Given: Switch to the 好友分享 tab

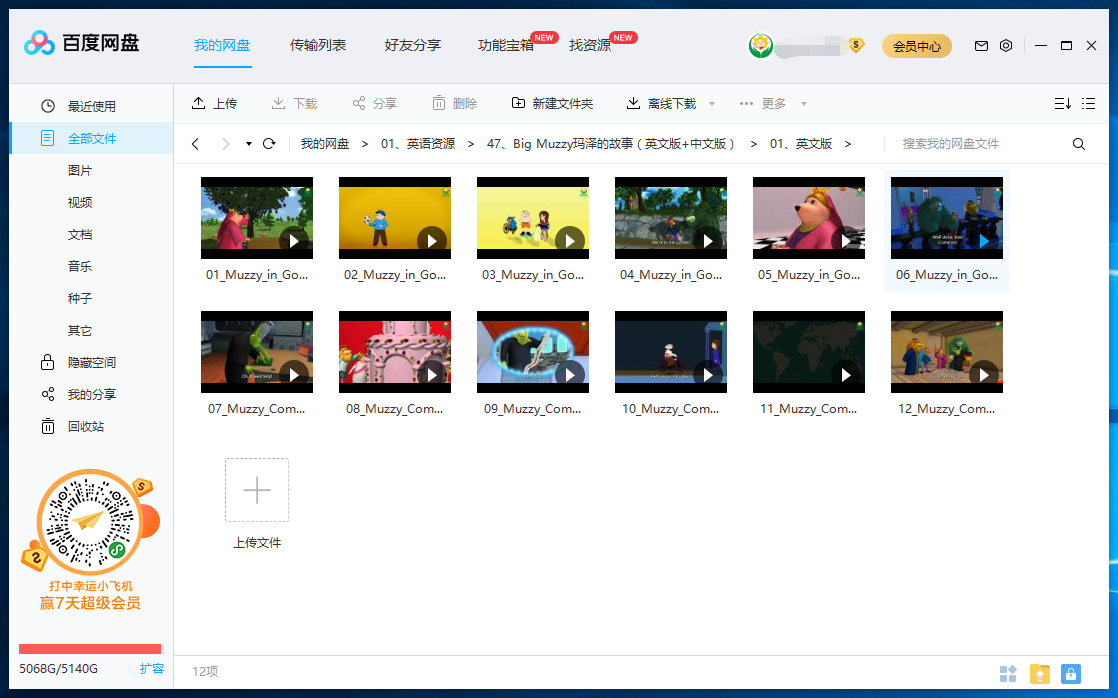Looking at the screenshot, I should (x=413, y=46).
